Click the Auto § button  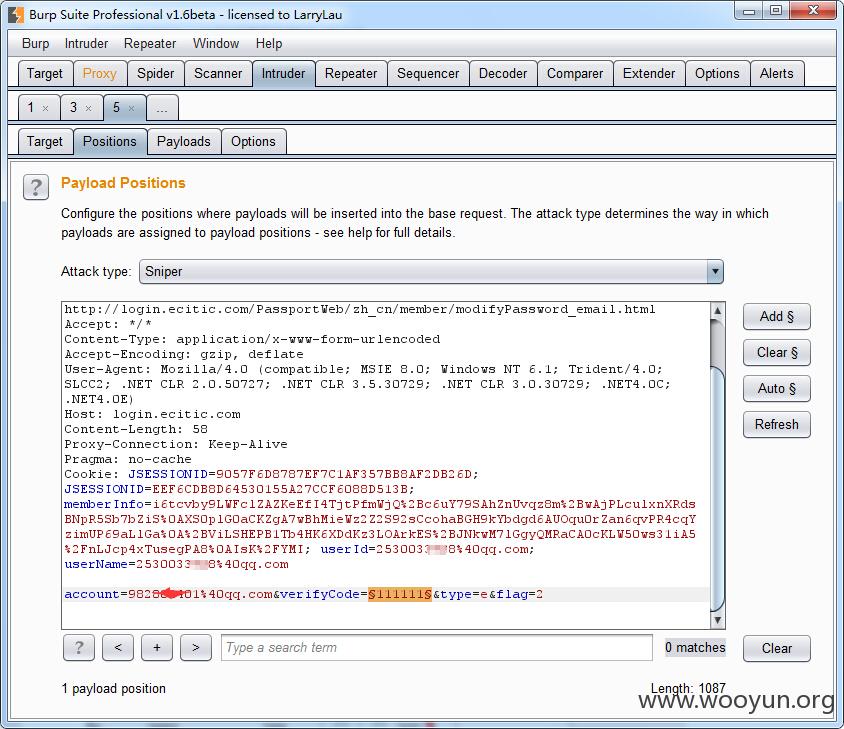click(777, 389)
